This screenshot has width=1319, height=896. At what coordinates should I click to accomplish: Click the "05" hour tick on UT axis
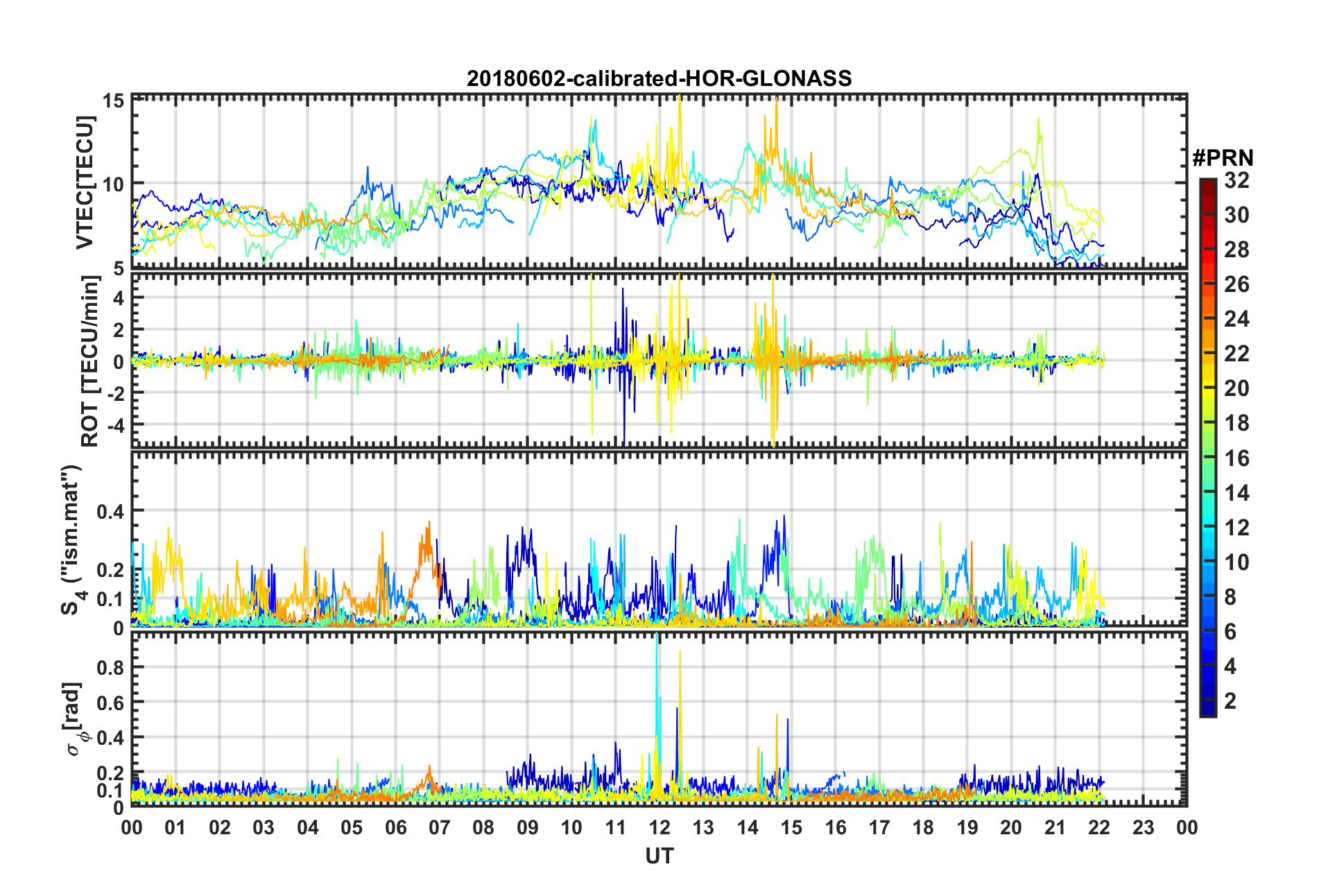point(352,827)
